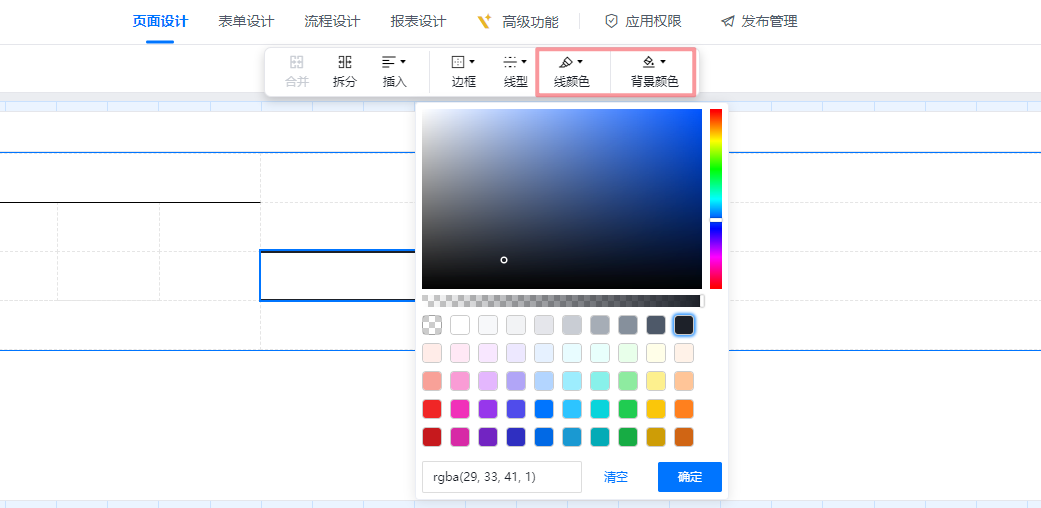Image resolution: width=1041 pixels, height=508 pixels.
Task: Click the Background color (背景颜色) fill icon
Action: pyautogui.click(x=649, y=62)
